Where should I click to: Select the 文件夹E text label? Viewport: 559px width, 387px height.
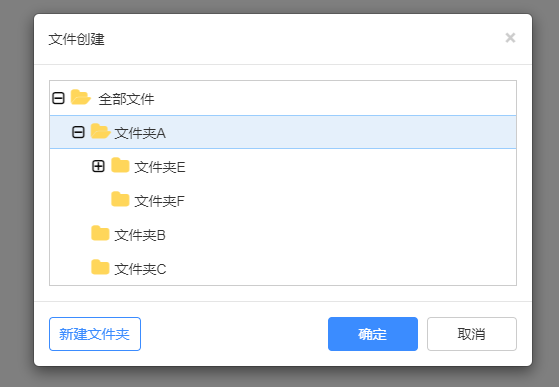pyautogui.click(x=160, y=167)
